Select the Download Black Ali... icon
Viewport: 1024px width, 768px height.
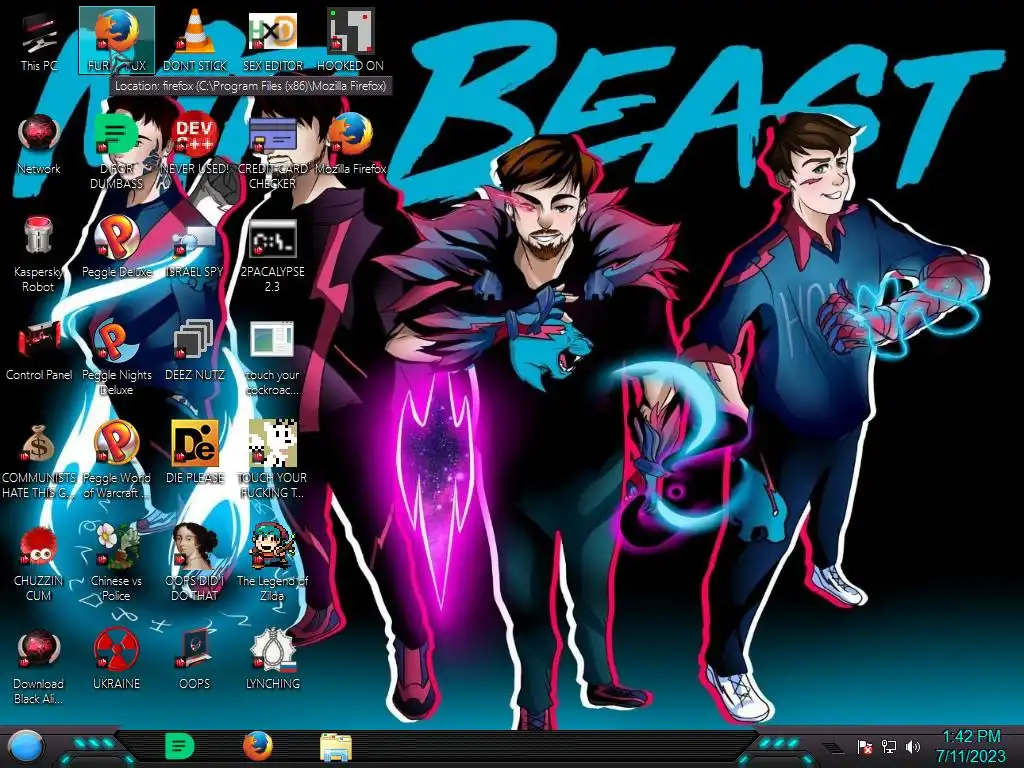coord(39,666)
